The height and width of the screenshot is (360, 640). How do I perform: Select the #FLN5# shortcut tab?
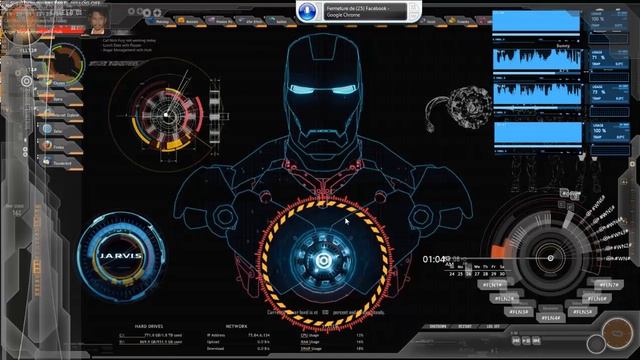coord(582,312)
